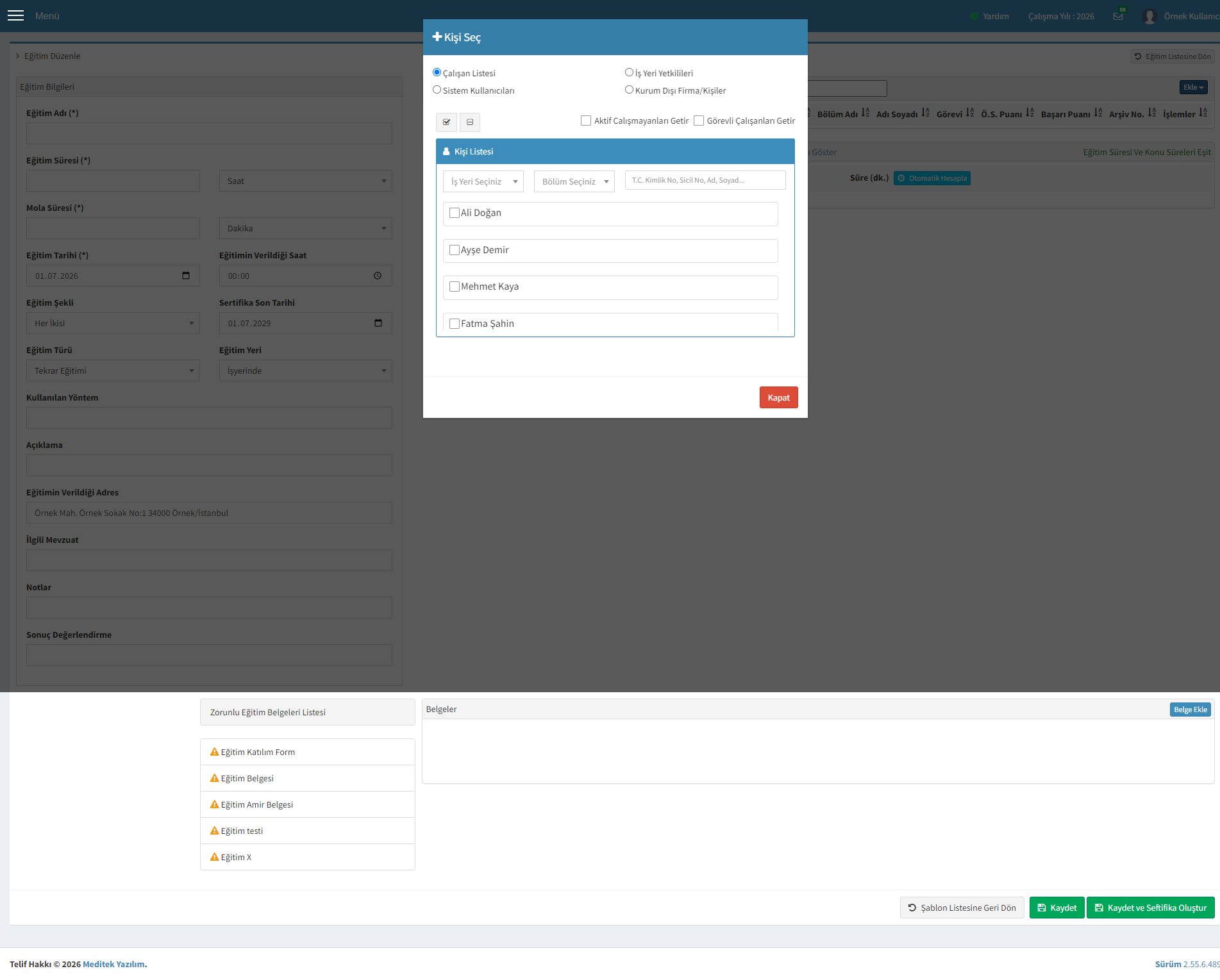Select the İş Yeri Yetkilileri radio option

tap(629, 72)
